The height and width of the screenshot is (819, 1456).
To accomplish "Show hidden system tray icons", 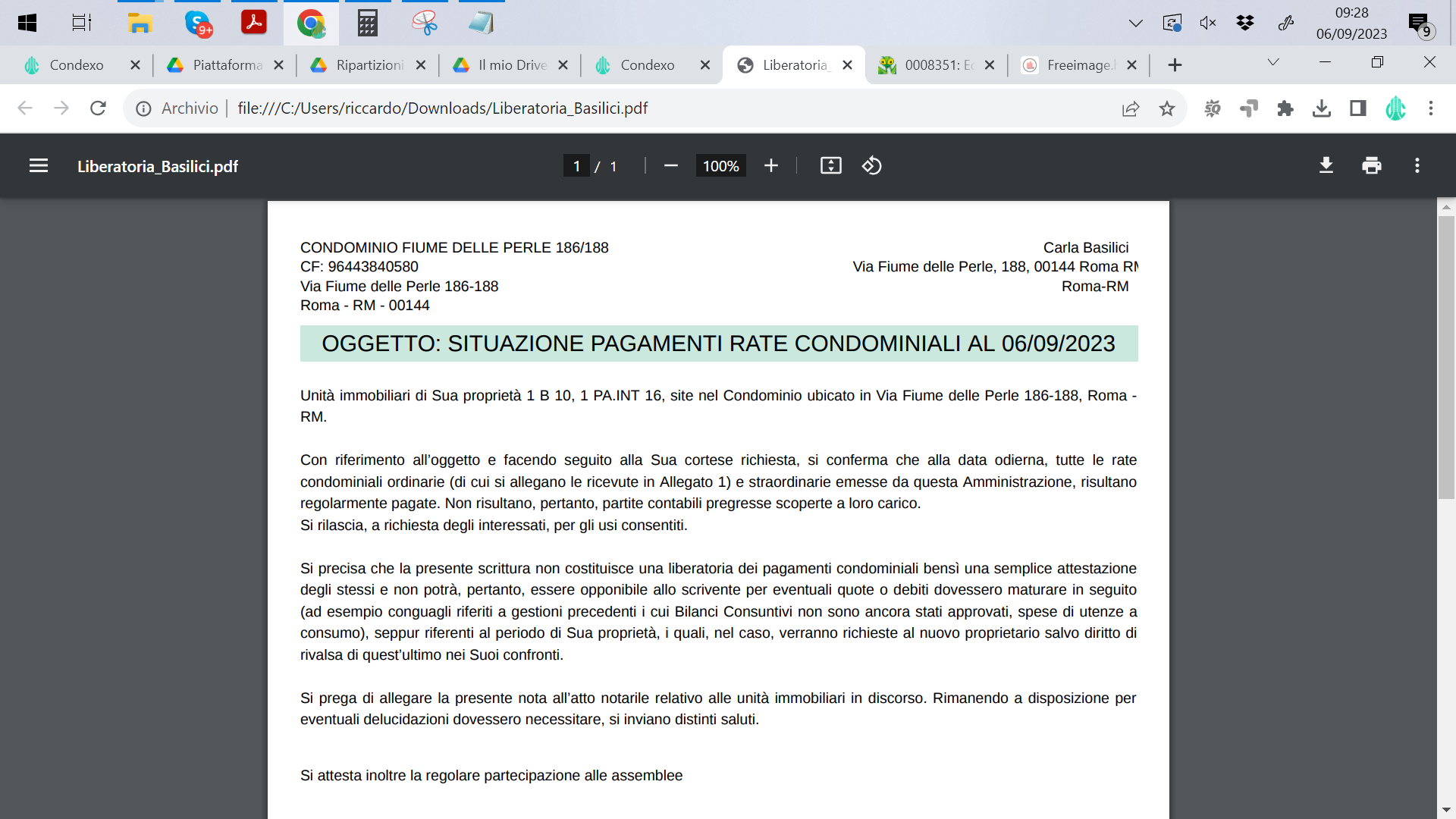I will pyautogui.click(x=1135, y=23).
